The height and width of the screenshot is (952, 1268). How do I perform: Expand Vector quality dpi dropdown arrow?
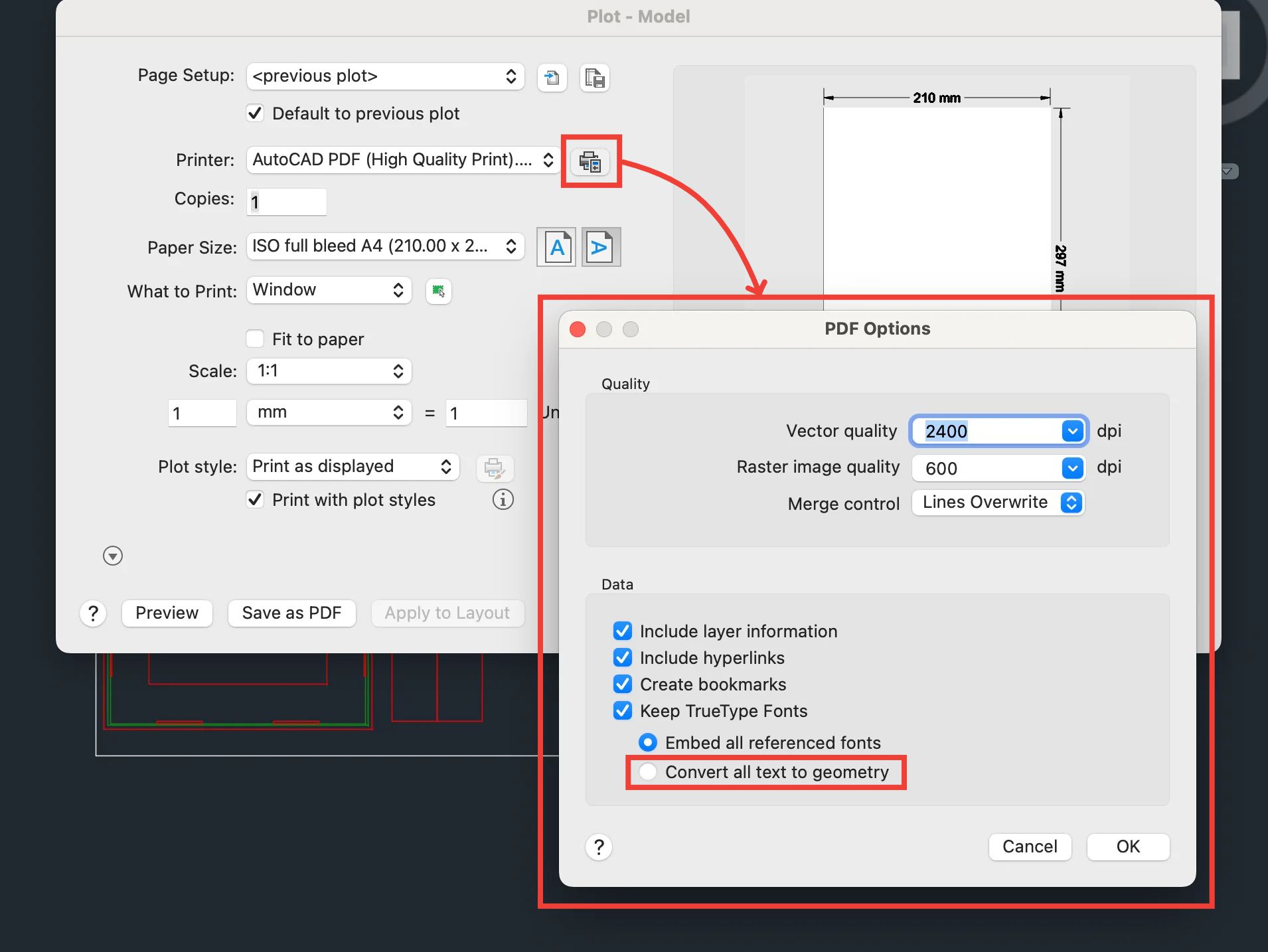coord(1072,431)
